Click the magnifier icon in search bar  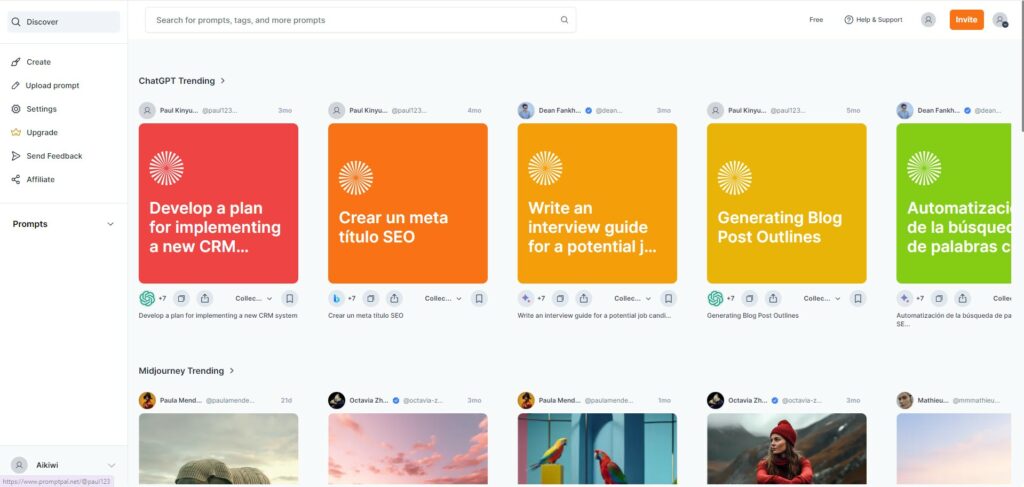tap(564, 20)
